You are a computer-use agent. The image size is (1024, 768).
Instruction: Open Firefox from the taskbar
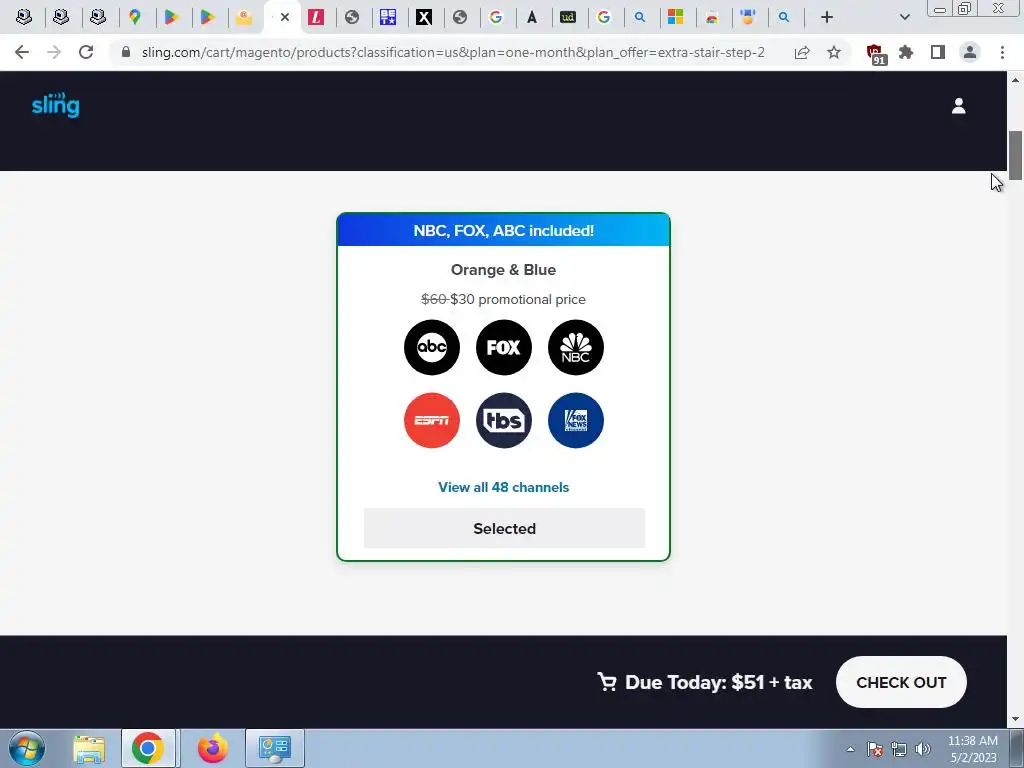point(213,748)
